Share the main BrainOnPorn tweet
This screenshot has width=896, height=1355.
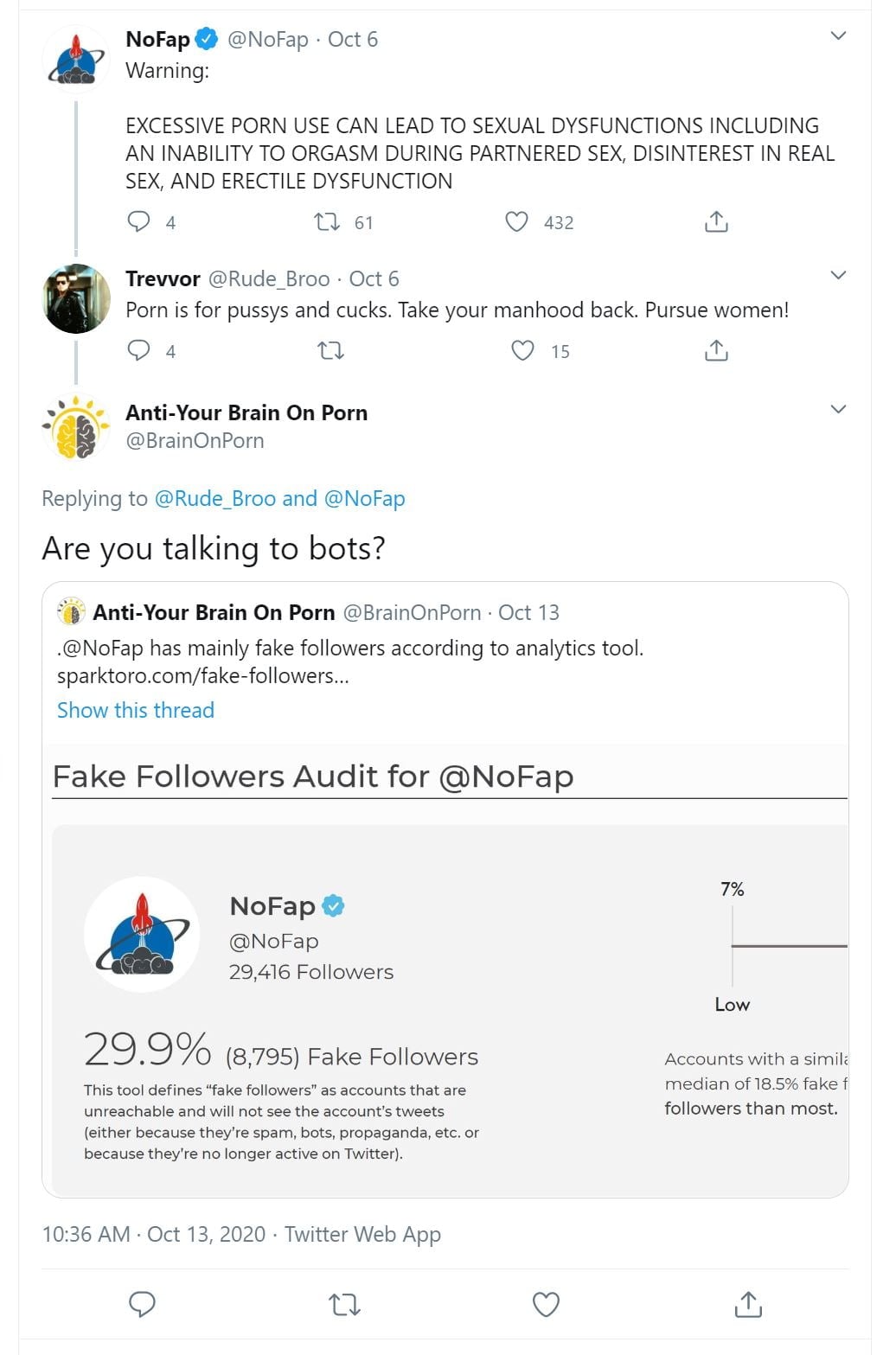click(748, 1304)
